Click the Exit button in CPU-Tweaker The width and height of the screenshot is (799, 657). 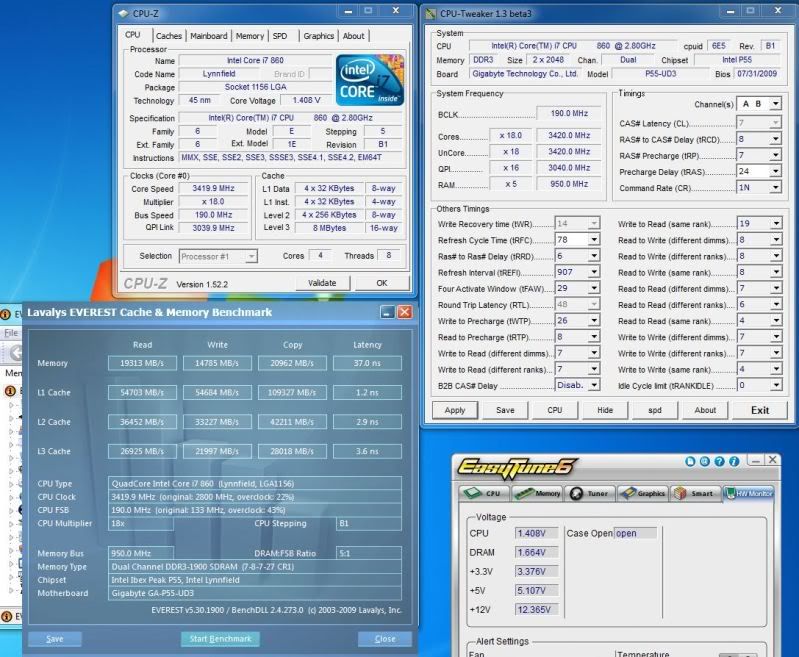coord(760,410)
